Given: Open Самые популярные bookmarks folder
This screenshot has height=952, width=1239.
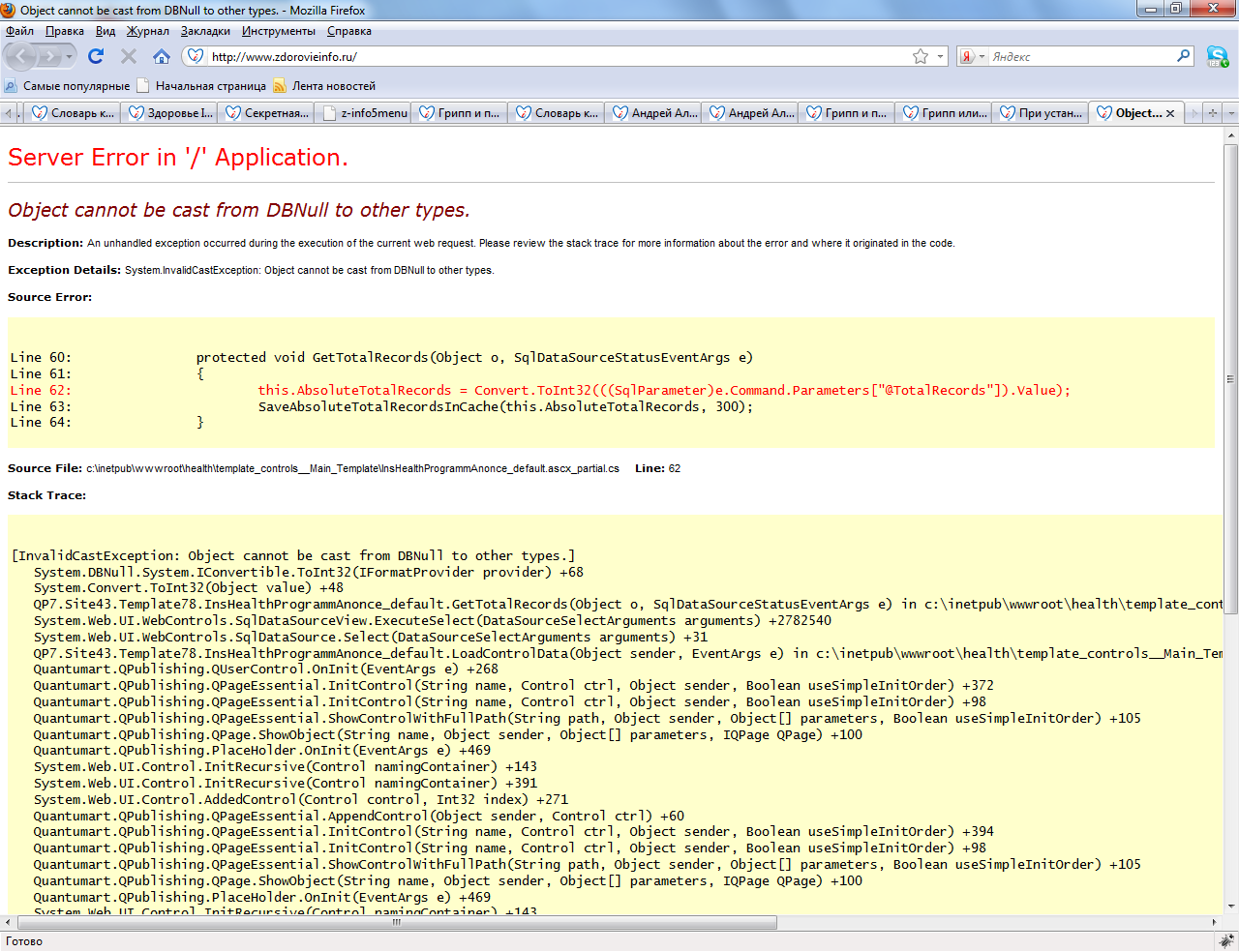Looking at the screenshot, I should 67,86.
